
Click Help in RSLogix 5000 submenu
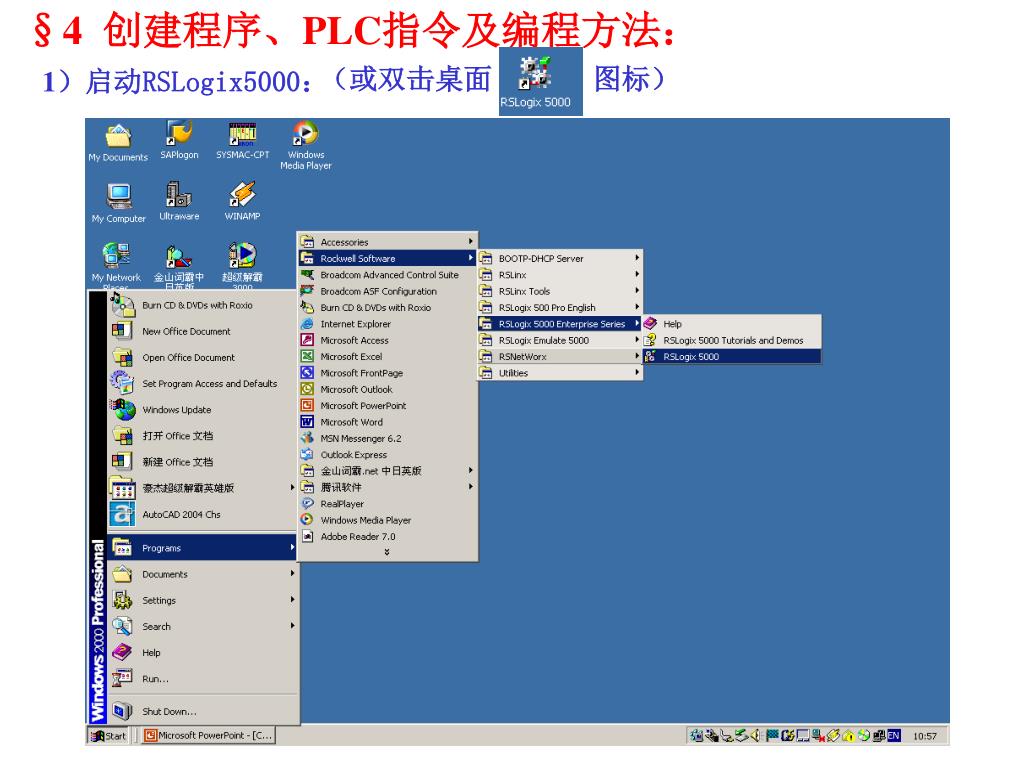731,323
